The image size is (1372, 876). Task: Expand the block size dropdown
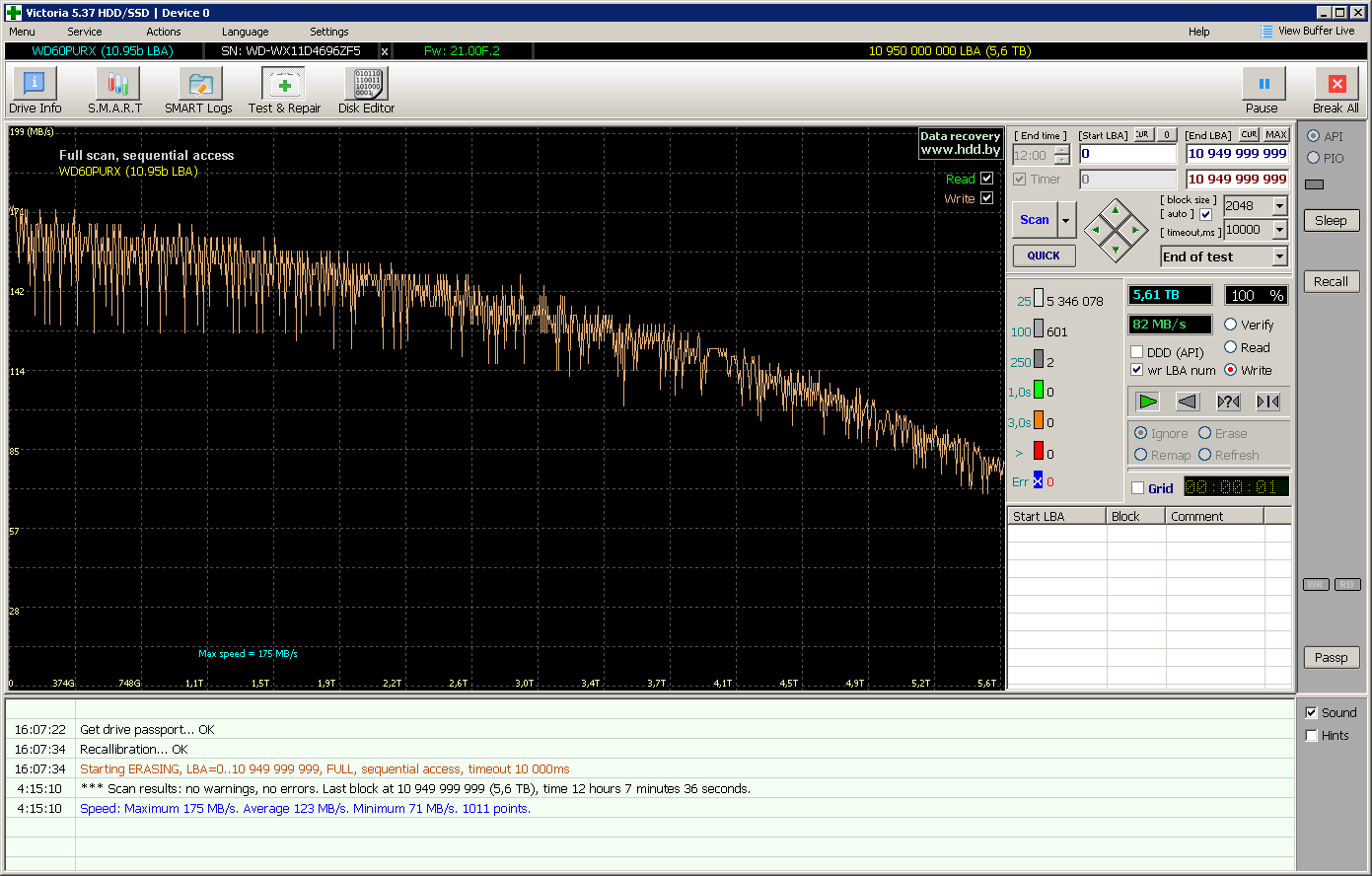tap(1279, 206)
